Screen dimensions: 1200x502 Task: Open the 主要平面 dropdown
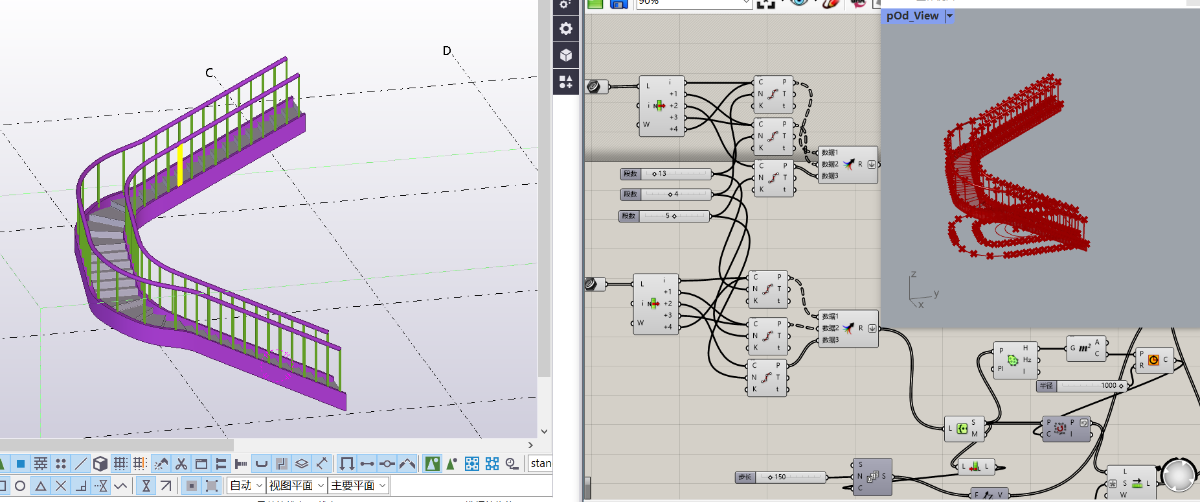(358, 485)
